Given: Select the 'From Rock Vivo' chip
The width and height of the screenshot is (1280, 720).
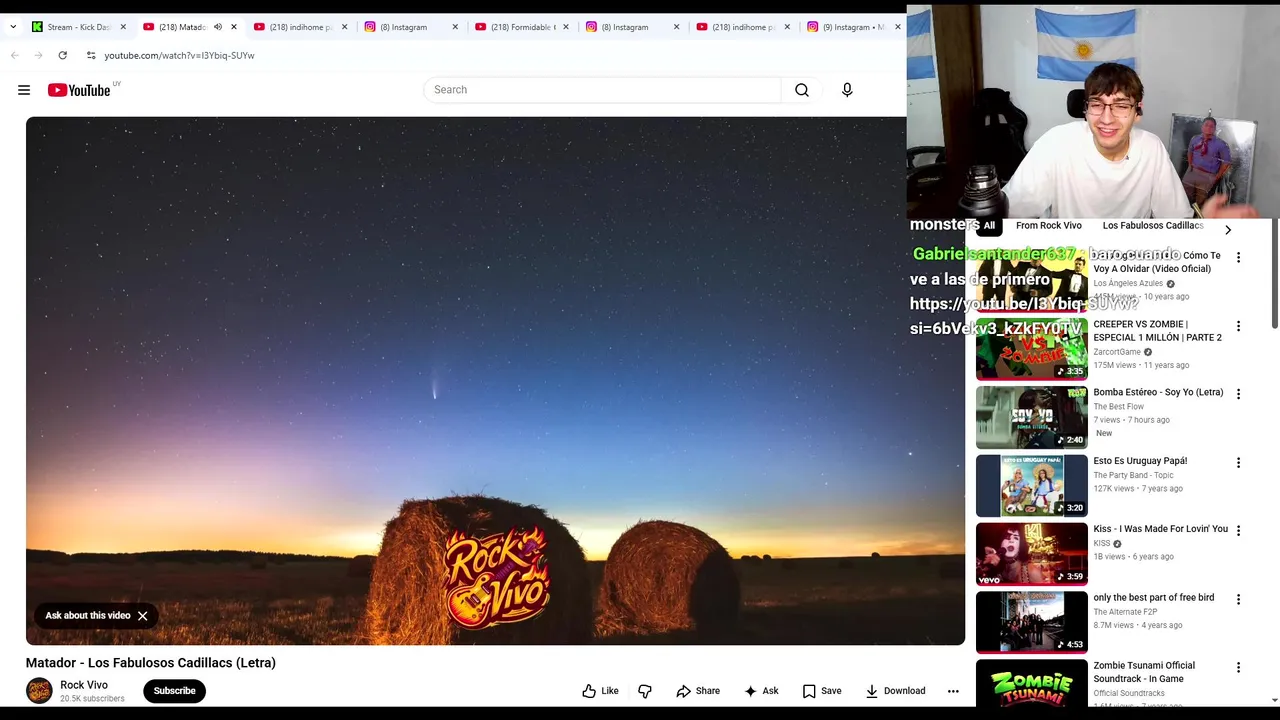Looking at the screenshot, I should pos(1048,226).
